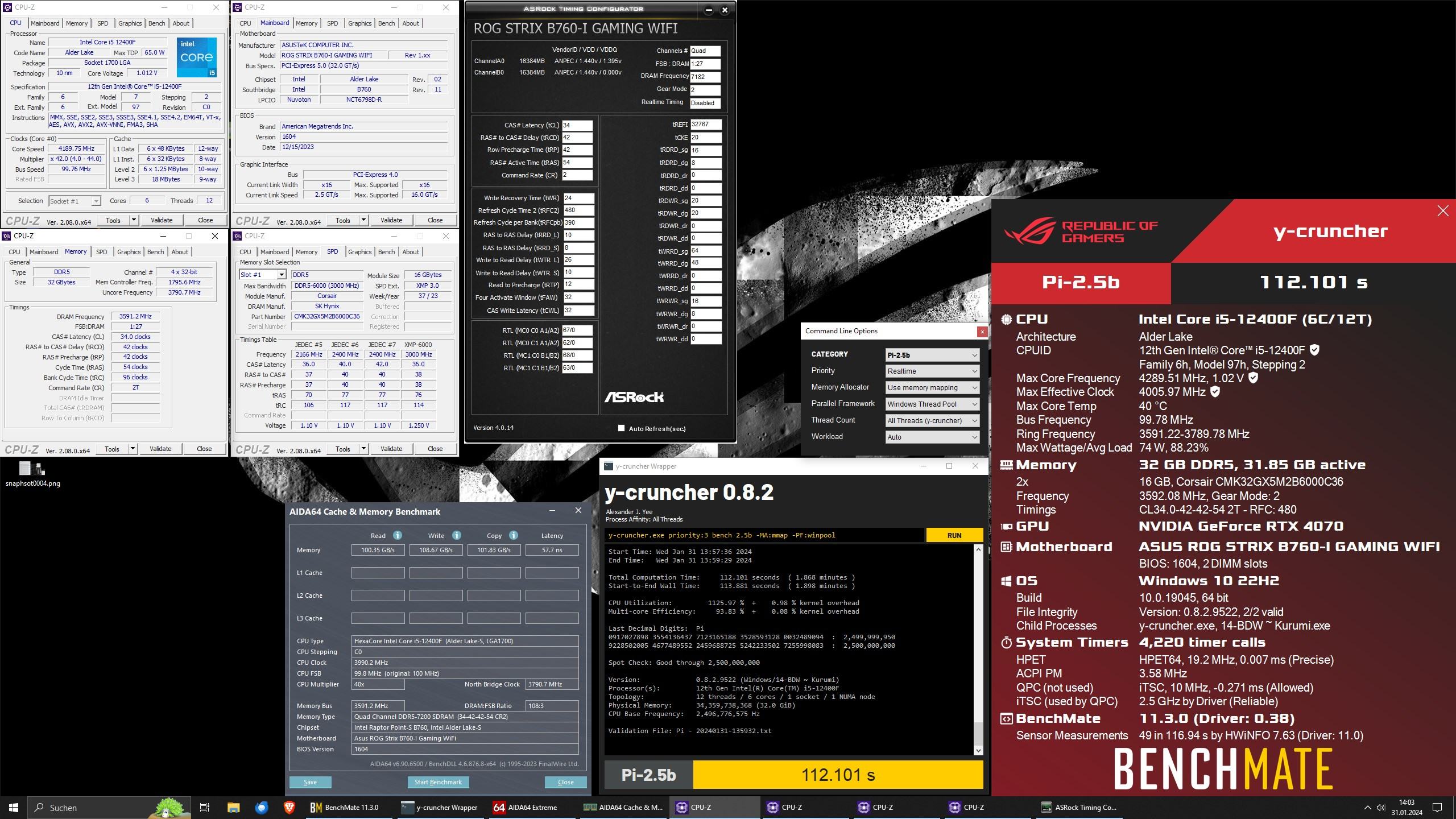The width and height of the screenshot is (1456, 819).
Task: Click the y-cruncher command line field
Action: tap(764, 535)
